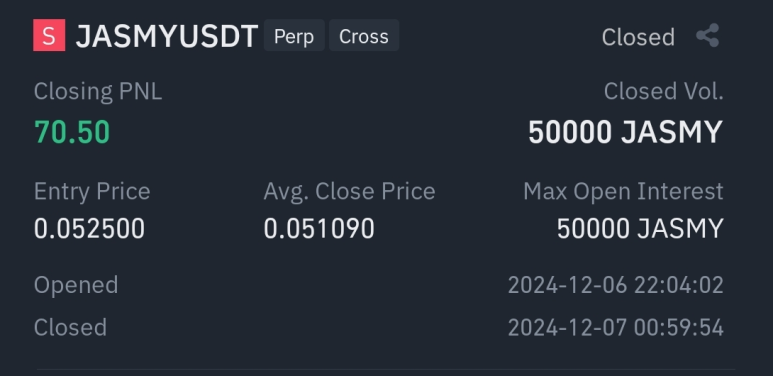Tap the Opened row label

(x=76, y=285)
